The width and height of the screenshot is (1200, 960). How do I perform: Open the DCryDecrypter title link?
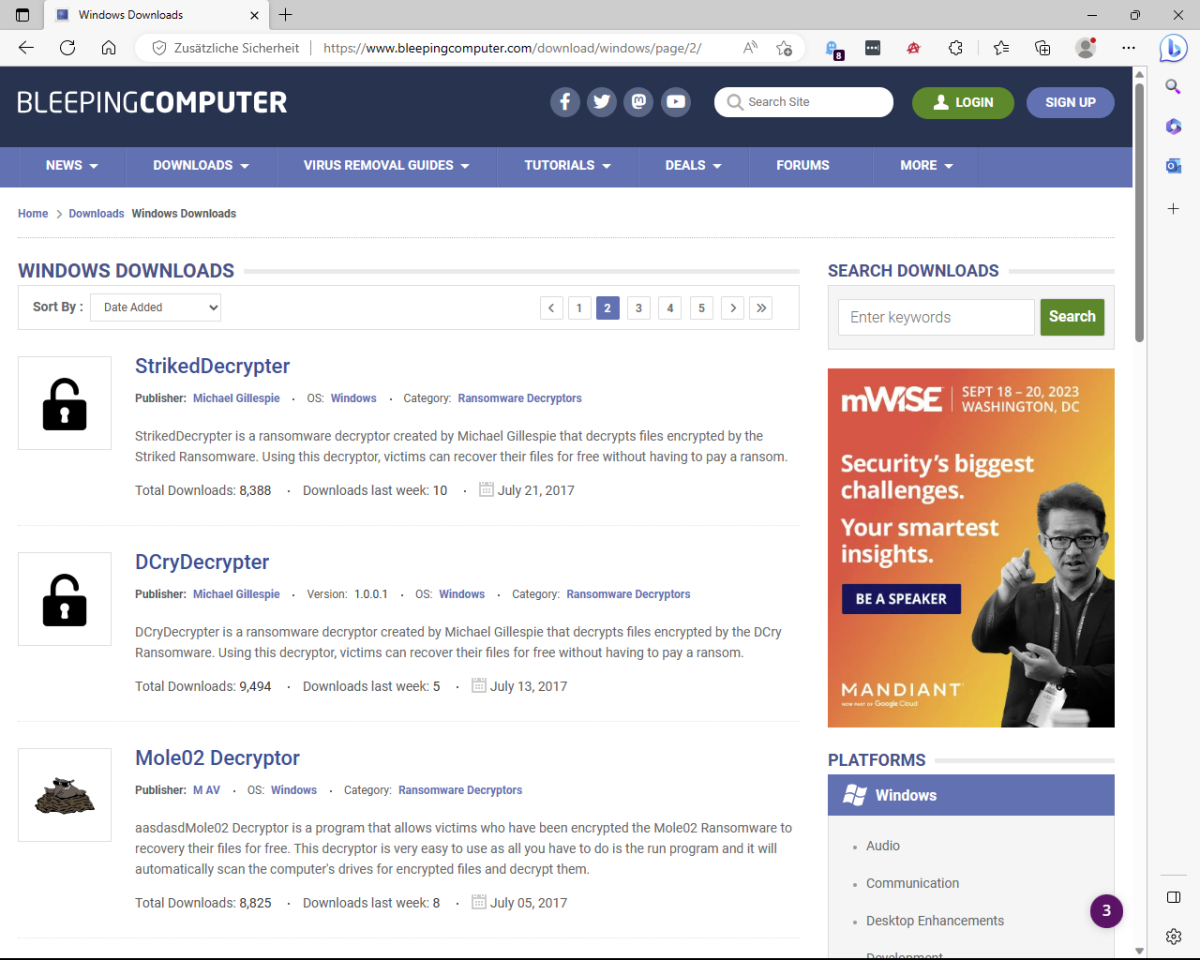pyautogui.click(x=202, y=562)
